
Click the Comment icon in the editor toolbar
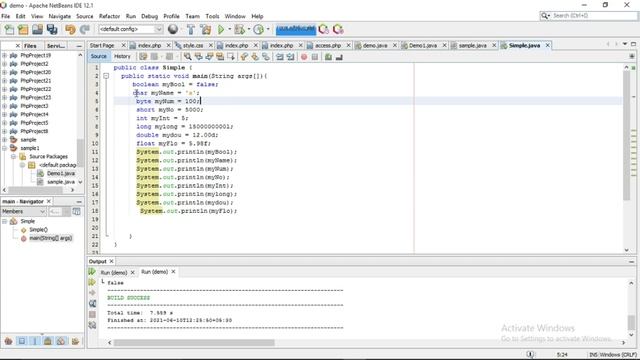(x=329, y=57)
